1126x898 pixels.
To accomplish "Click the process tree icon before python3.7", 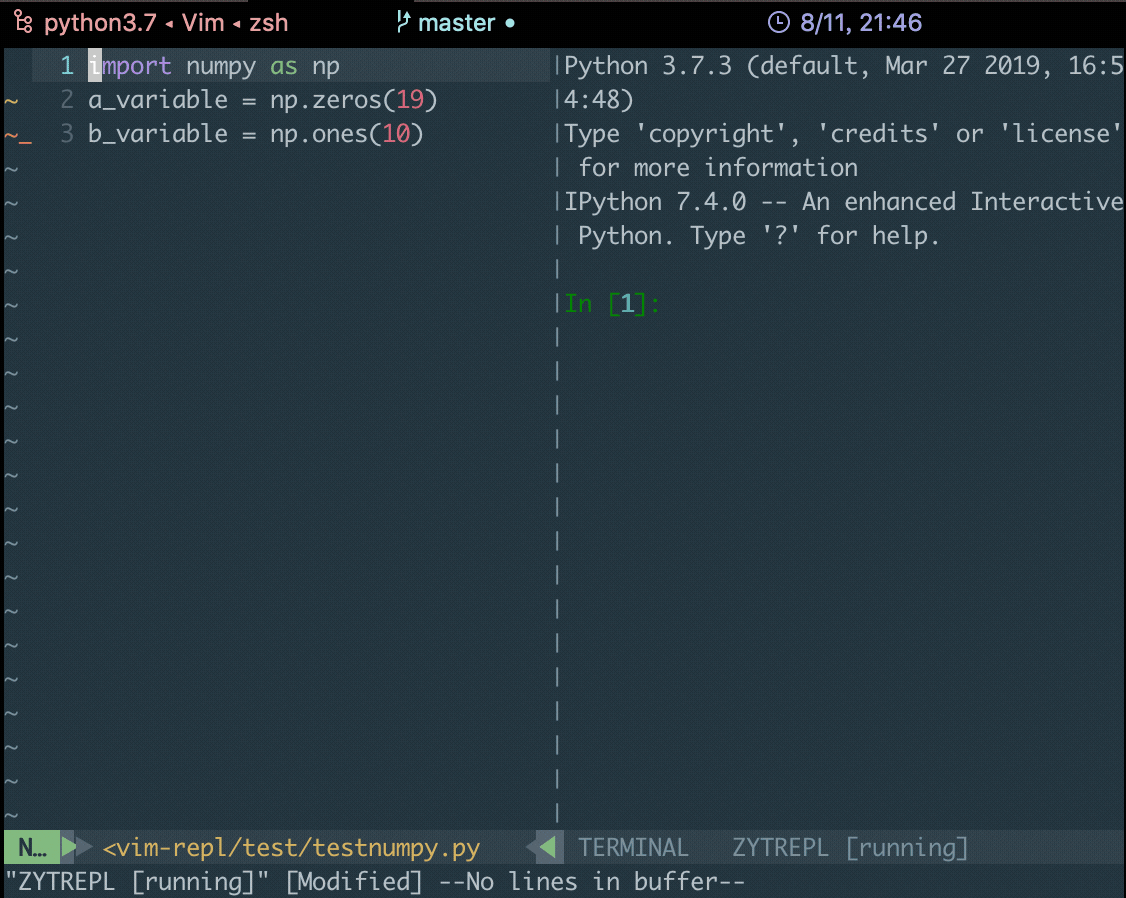I will 23,22.
